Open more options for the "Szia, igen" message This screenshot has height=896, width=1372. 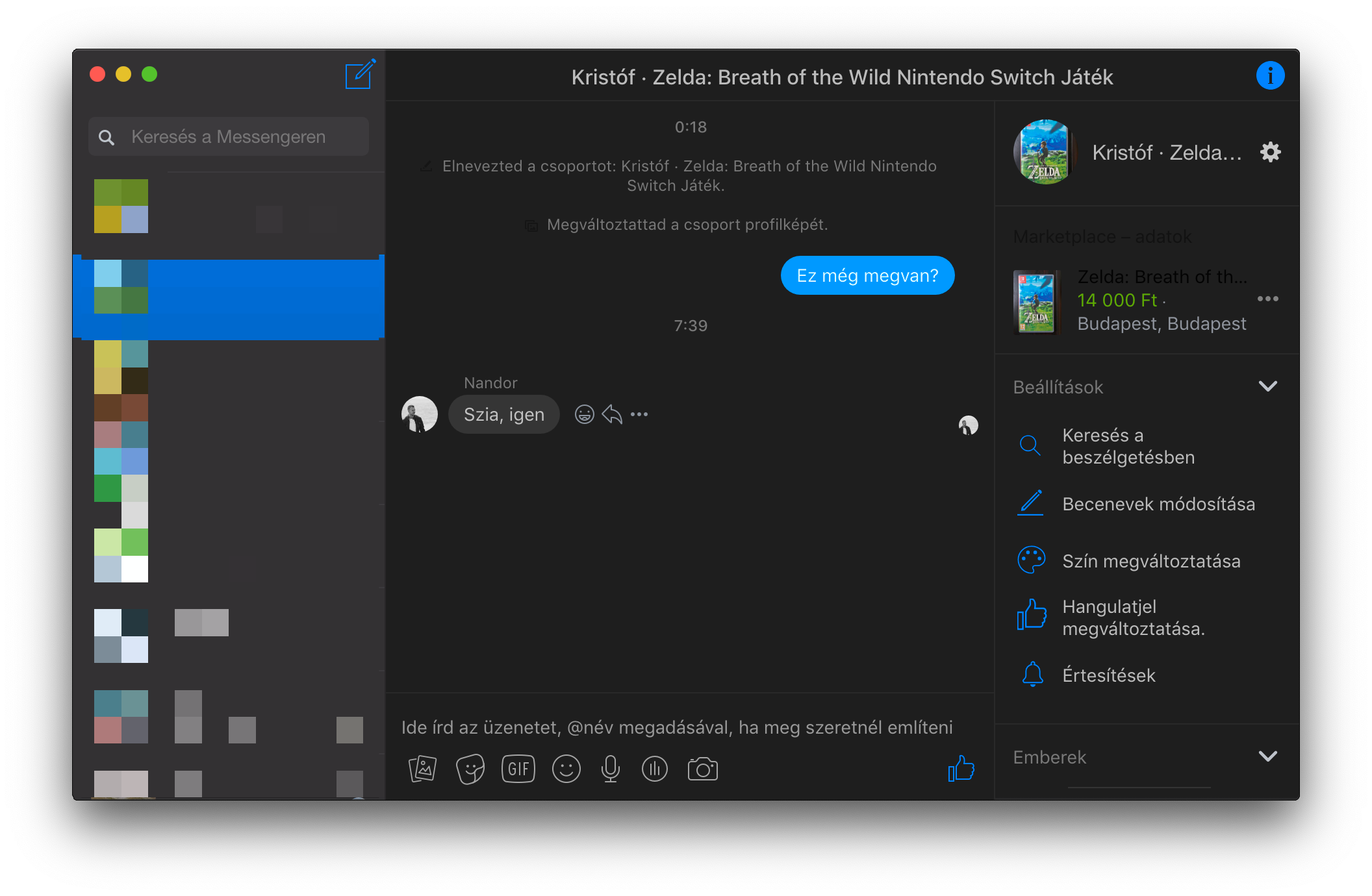click(x=639, y=414)
